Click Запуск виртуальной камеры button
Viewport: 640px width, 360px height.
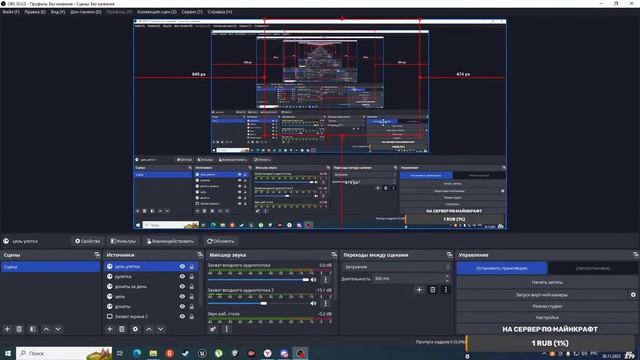pos(542,294)
